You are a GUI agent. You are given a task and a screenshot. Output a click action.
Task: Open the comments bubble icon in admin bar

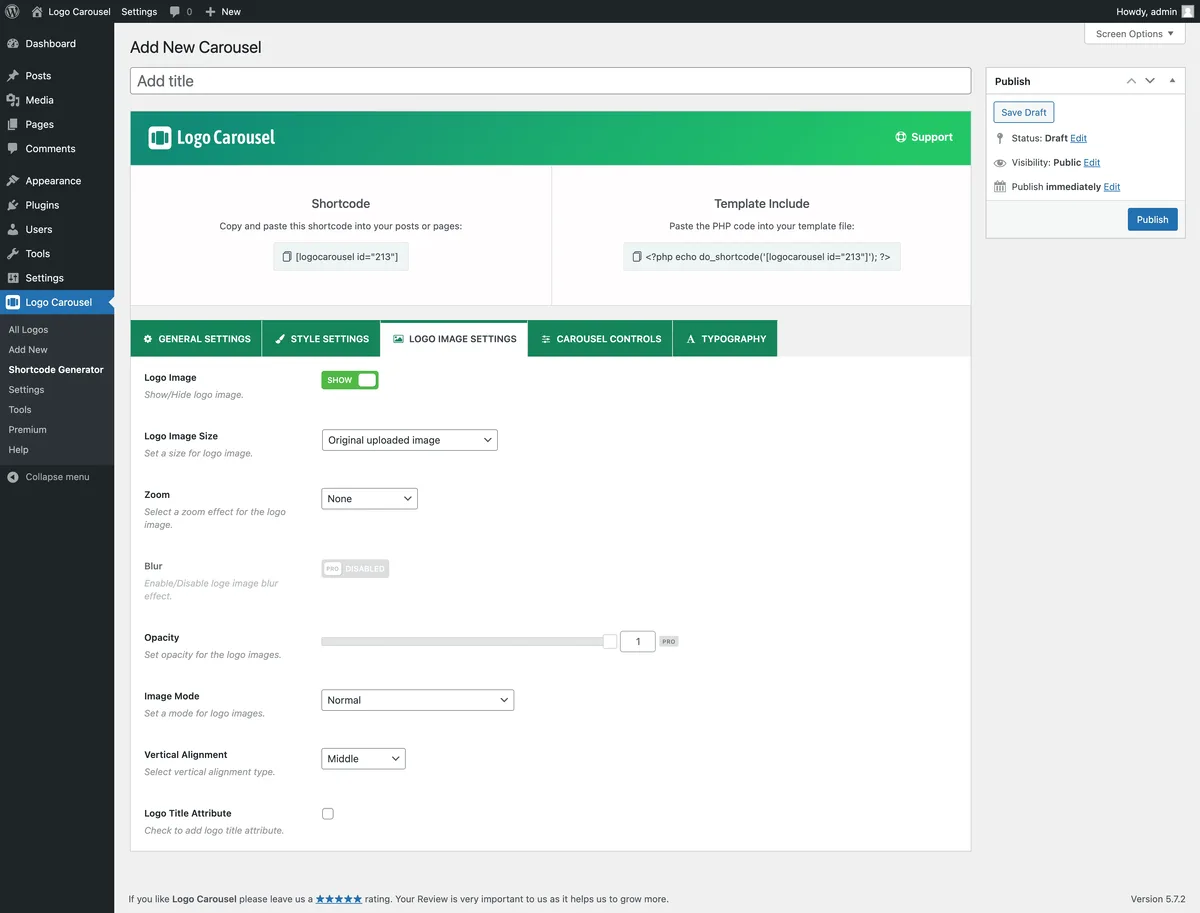(175, 12)
